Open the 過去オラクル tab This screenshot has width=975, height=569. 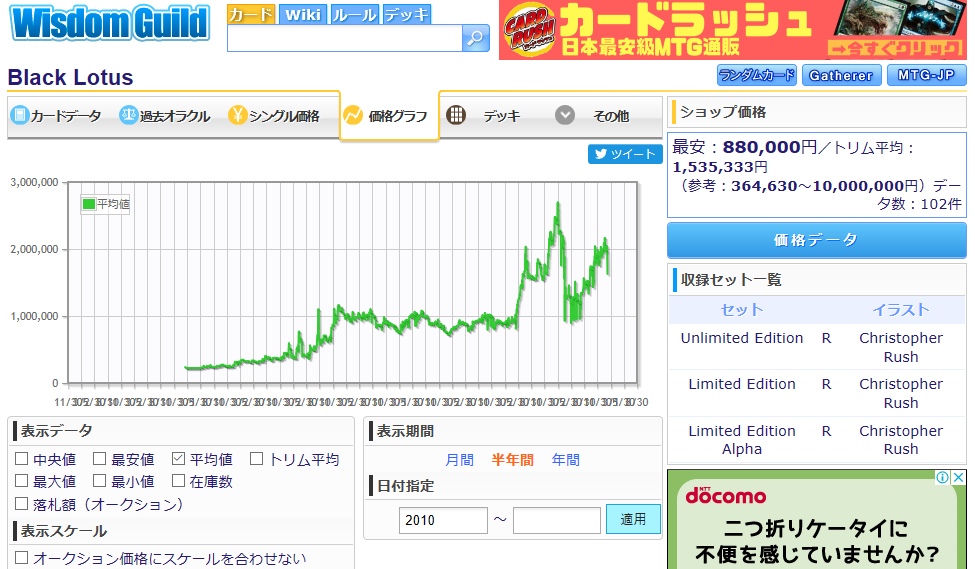point(165,116)
